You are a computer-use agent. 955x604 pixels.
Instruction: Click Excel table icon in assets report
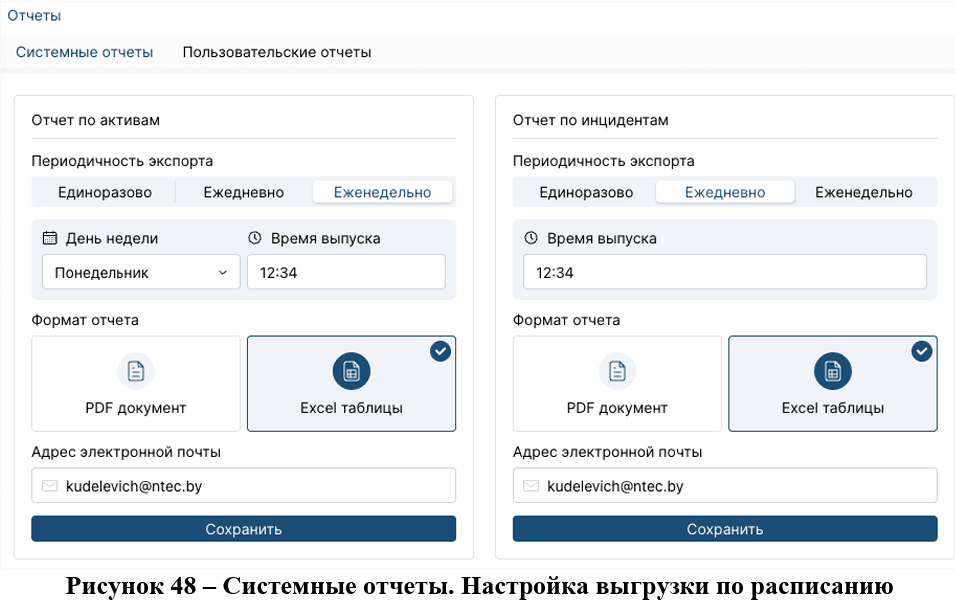click(x=351, y=372)
